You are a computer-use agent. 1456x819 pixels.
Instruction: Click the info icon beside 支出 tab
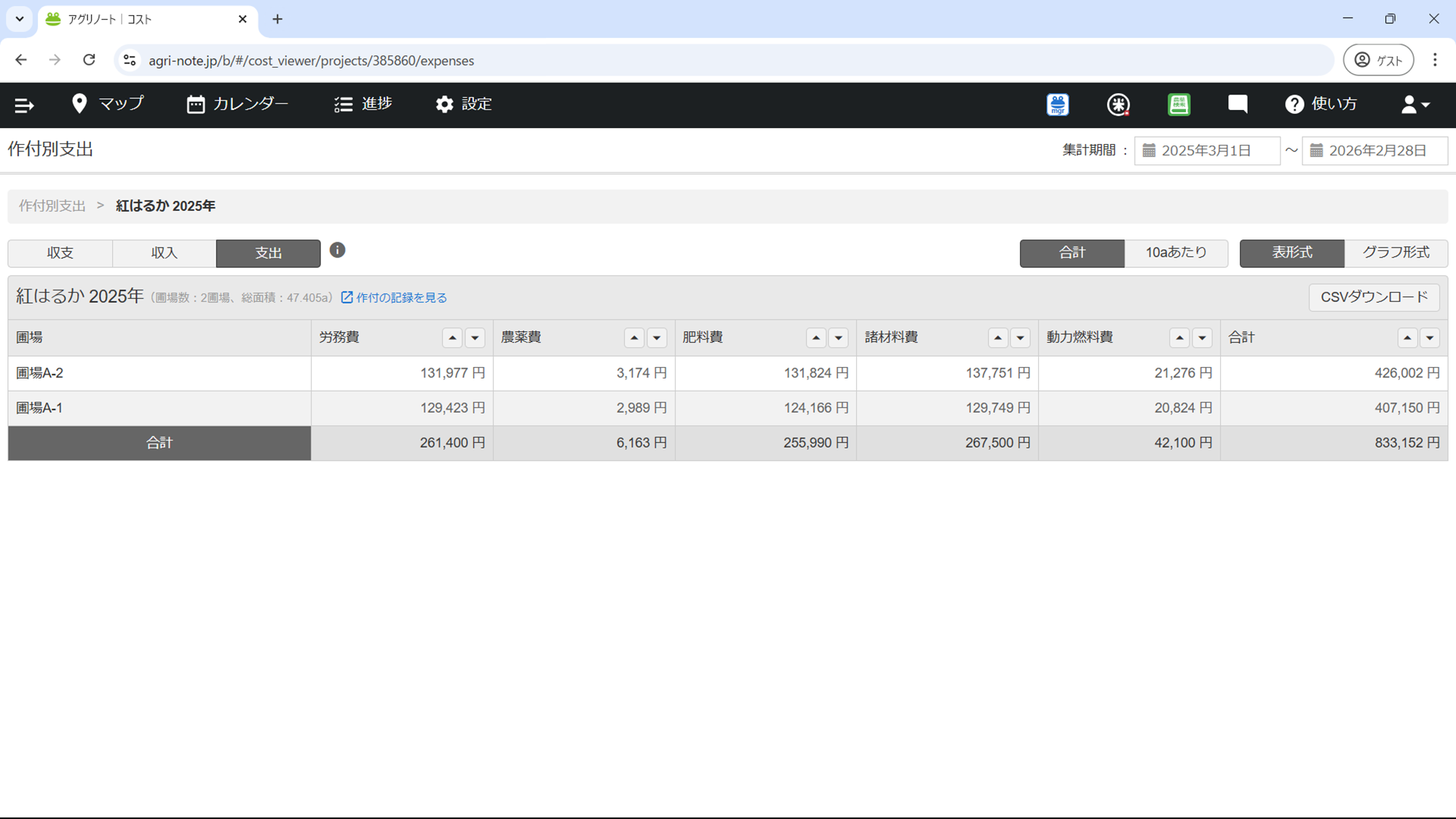337,250
